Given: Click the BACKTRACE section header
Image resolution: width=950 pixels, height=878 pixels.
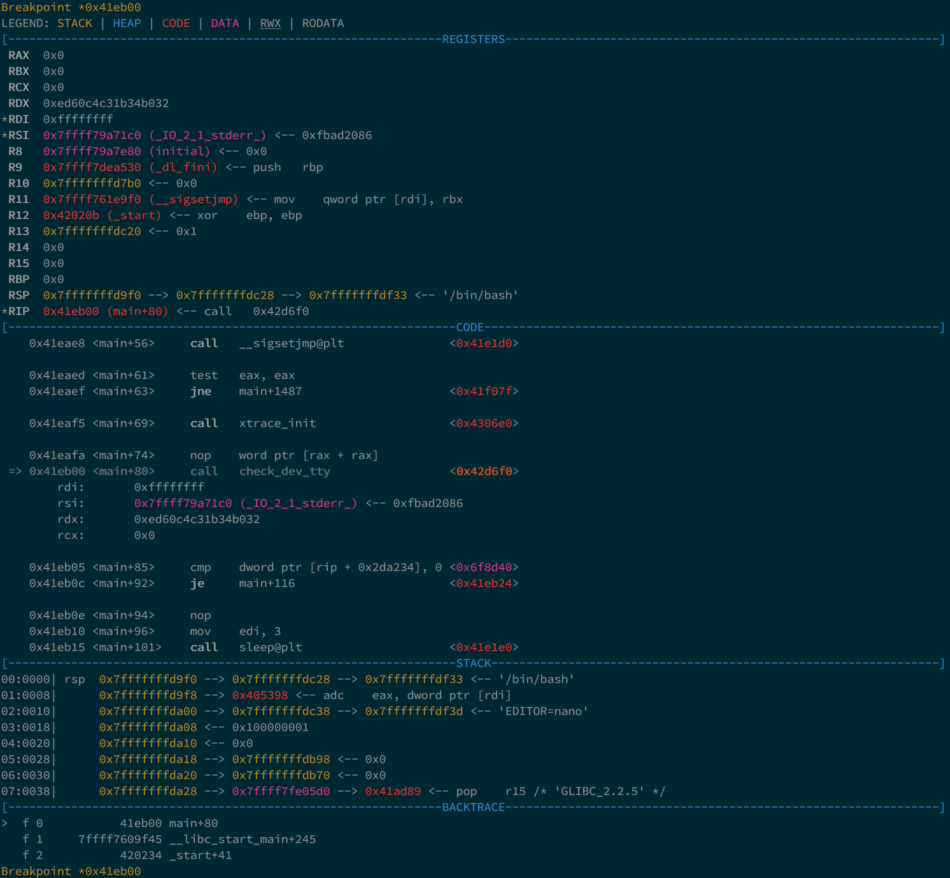Looking at the screenshot, I should (x=474, y=807).
